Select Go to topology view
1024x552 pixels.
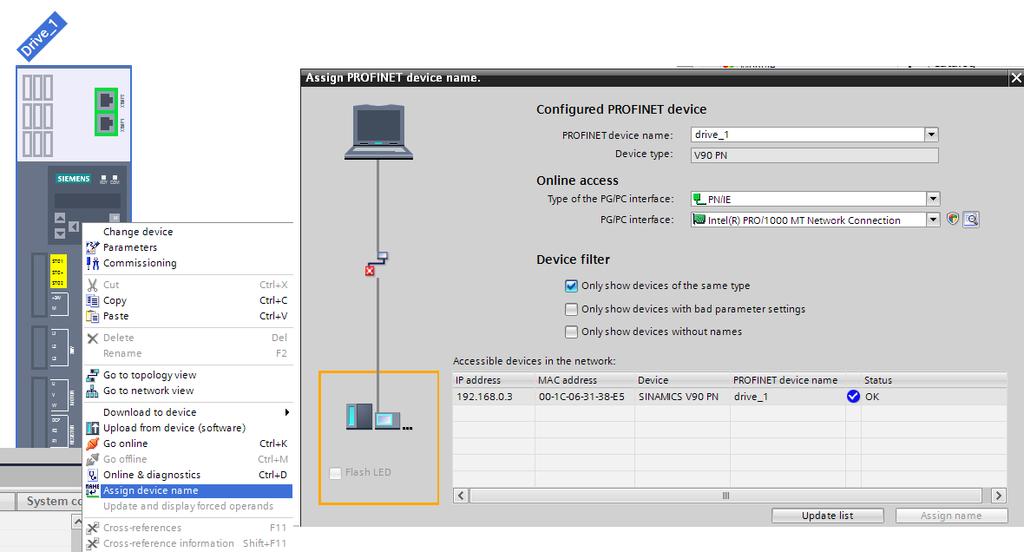point(188,375)
